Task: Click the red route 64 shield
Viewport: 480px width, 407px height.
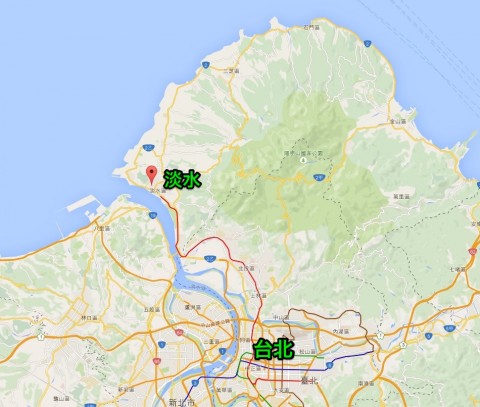Action: (180, 332)
